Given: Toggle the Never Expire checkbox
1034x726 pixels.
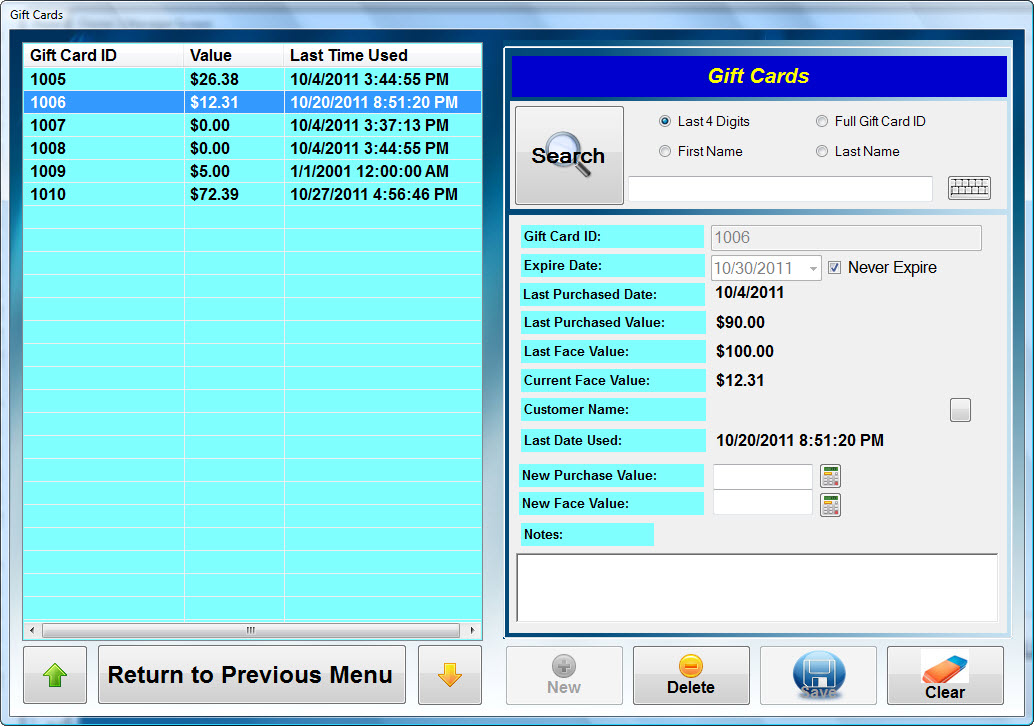Looking at the screenshot, I should pyautogui.click(x=835, y=267).
